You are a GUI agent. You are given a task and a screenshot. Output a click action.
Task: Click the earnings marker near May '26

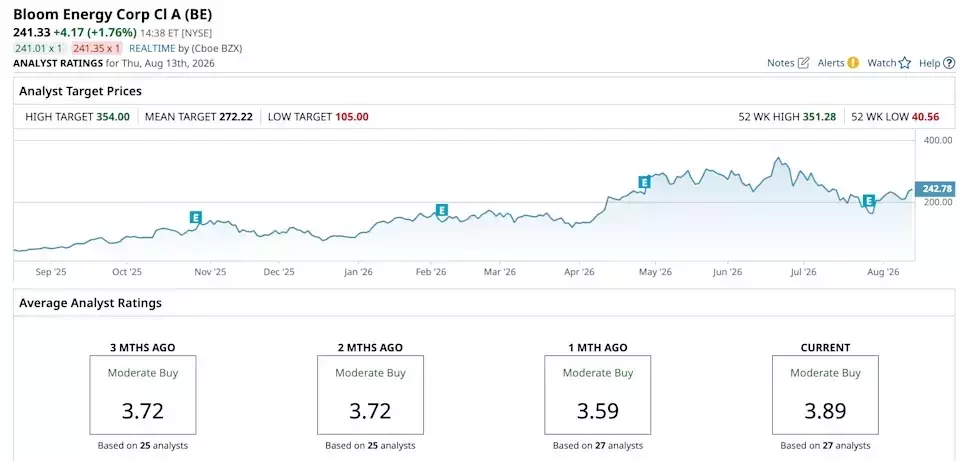644,182
